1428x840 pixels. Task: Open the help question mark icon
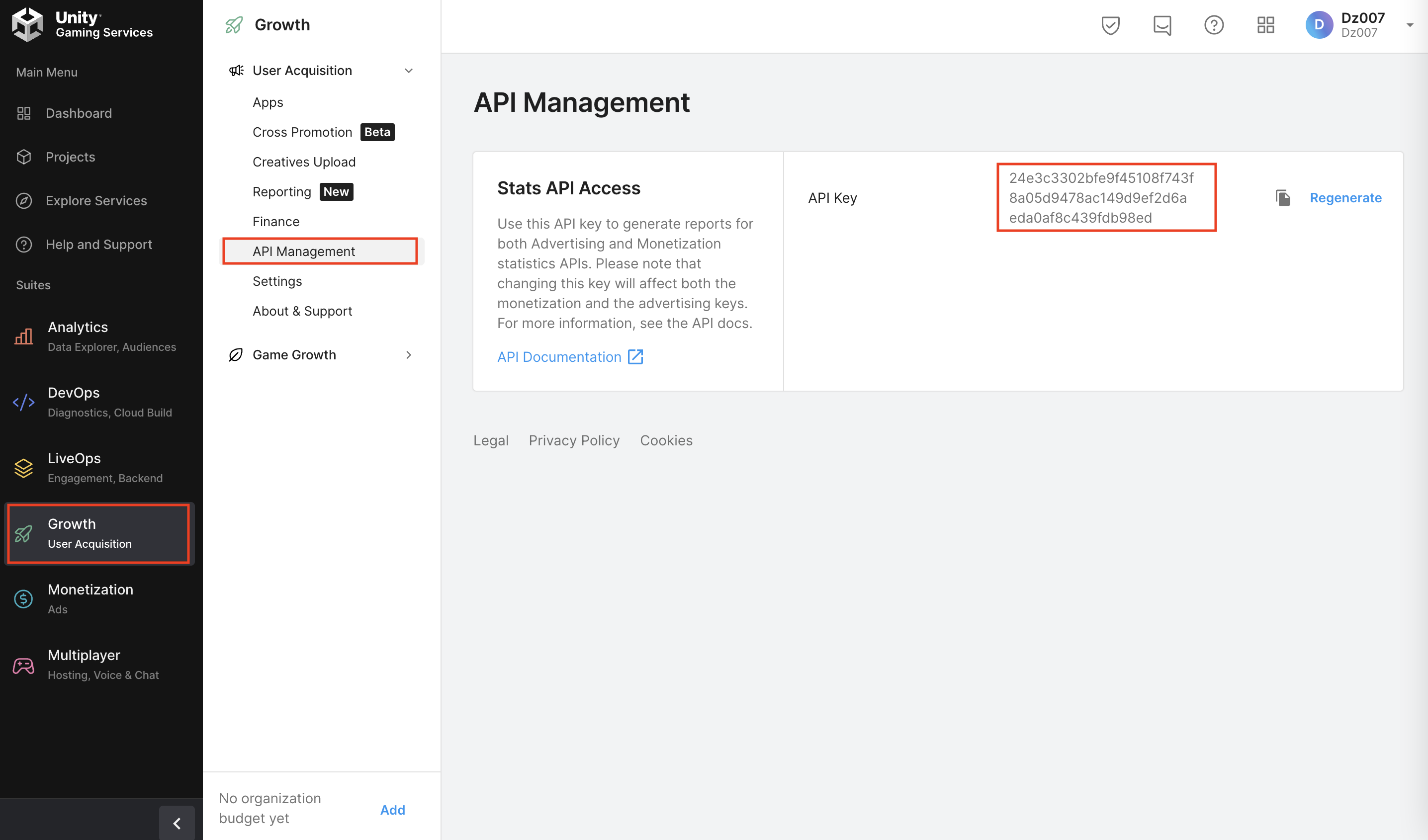point(1213,25)
